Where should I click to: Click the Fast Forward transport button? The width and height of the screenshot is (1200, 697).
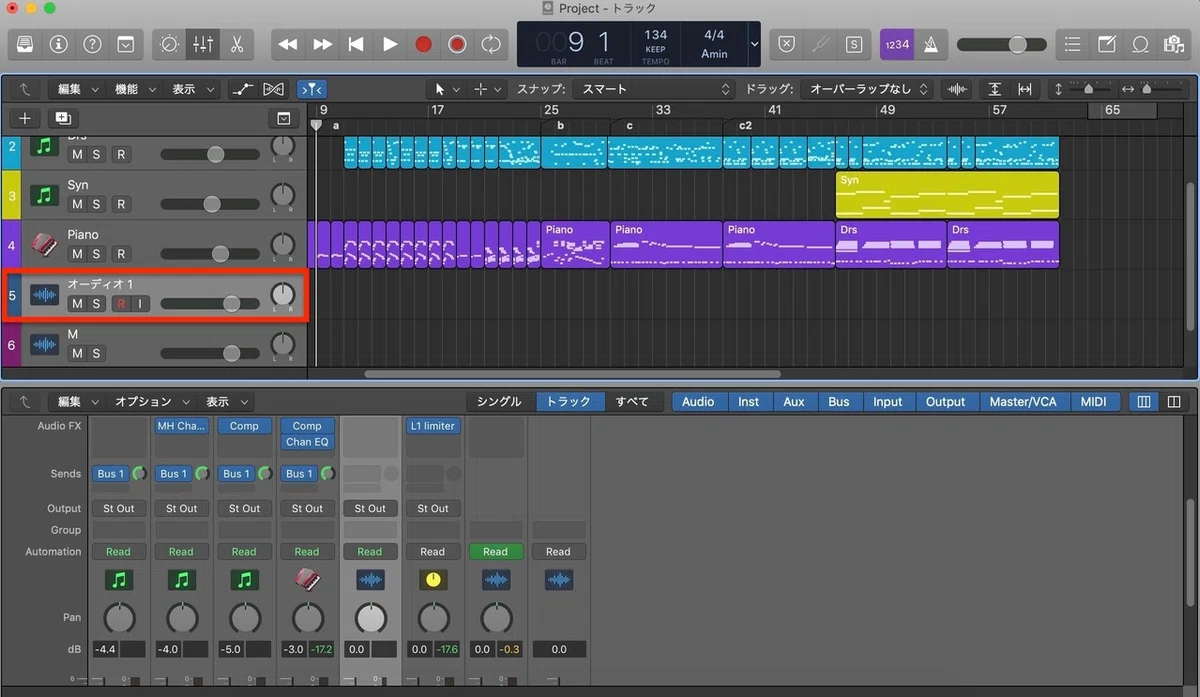click(x=322, y=44)
